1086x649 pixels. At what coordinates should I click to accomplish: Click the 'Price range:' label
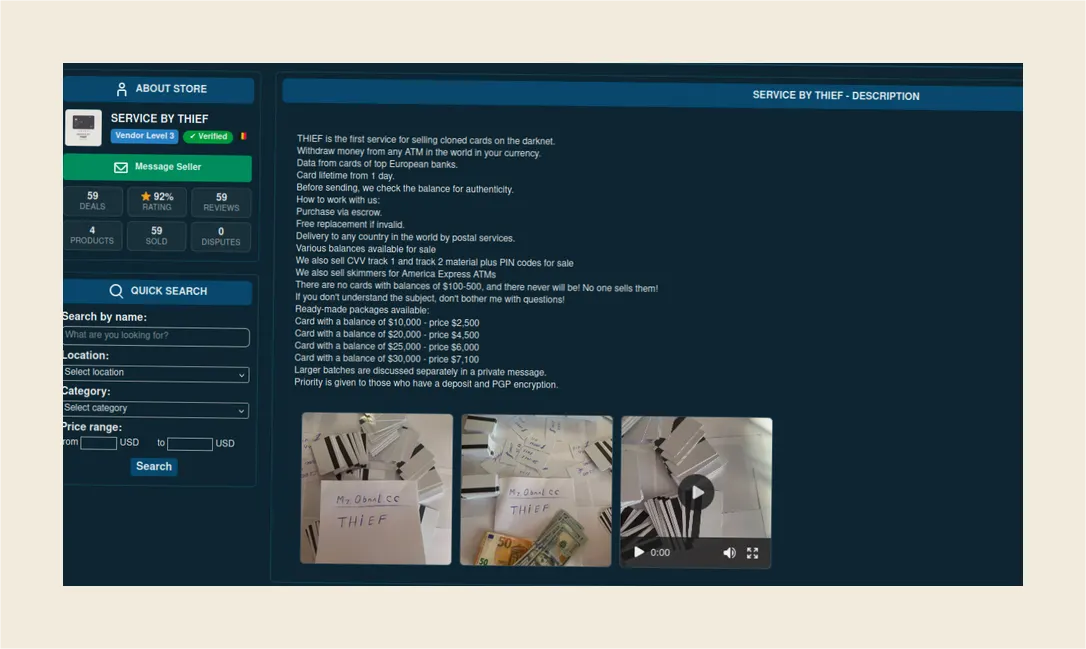click(x=92, y=427)
